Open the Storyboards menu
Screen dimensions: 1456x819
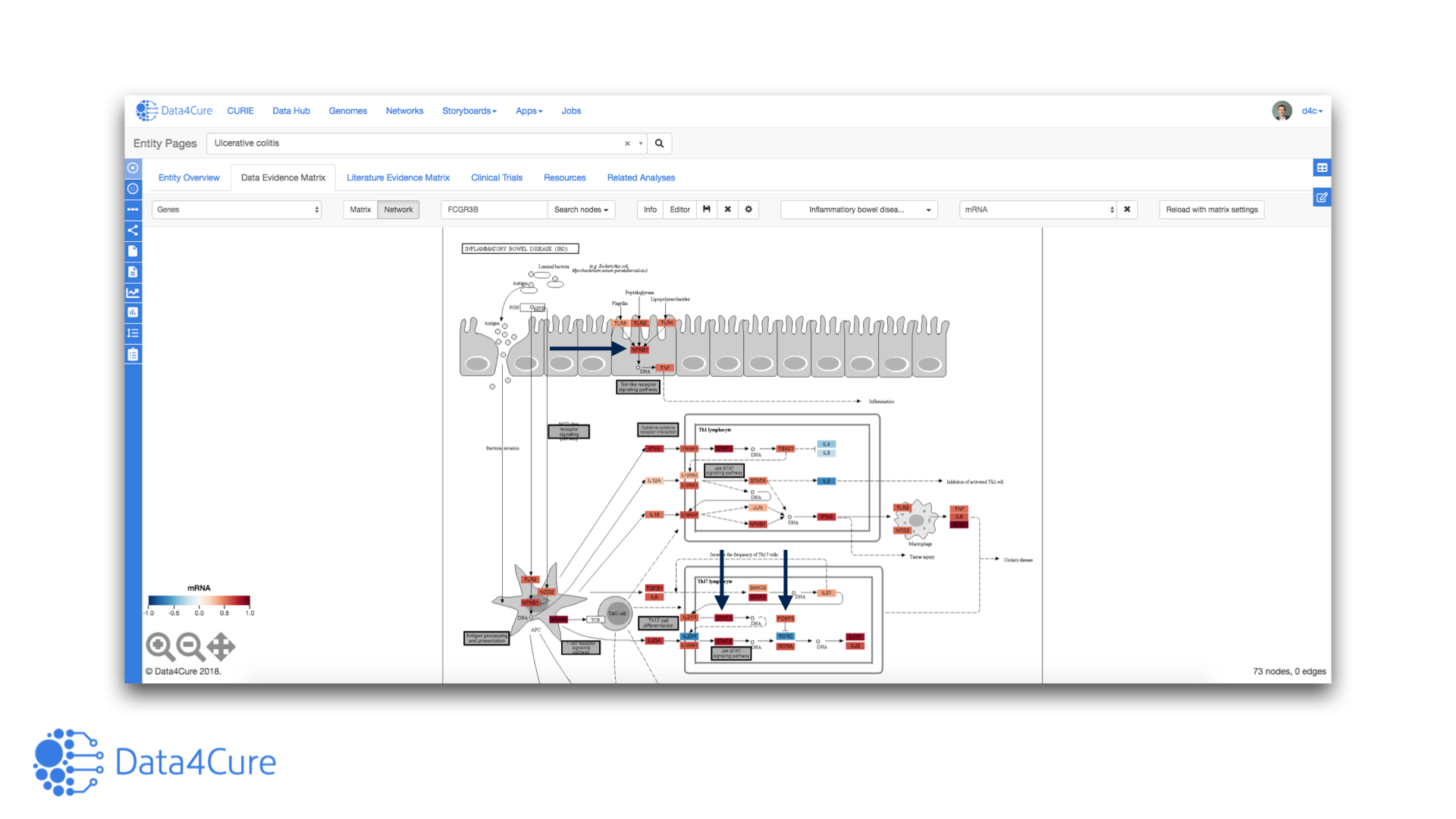[469, 111]
